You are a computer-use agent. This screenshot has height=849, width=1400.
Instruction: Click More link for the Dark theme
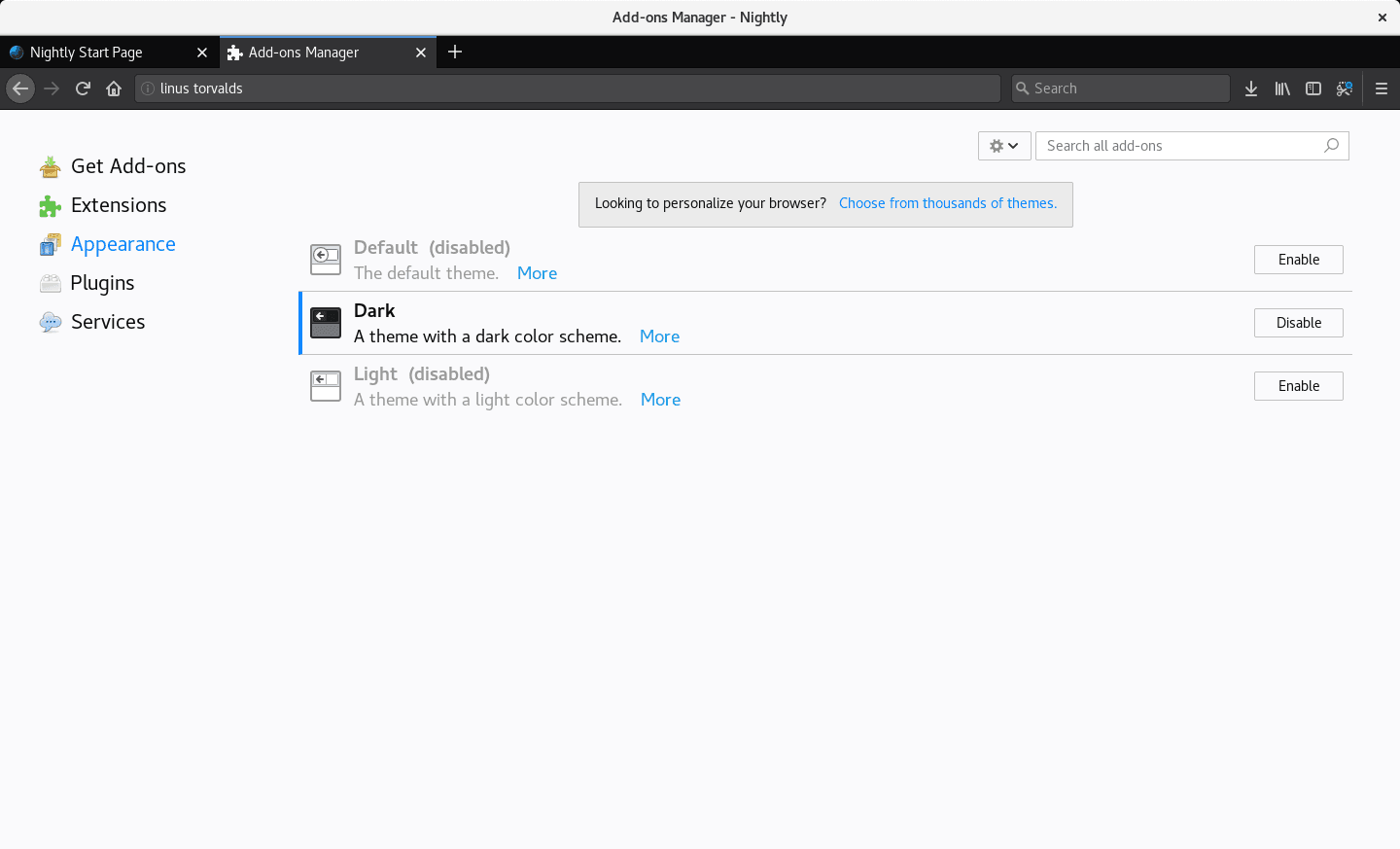click(660, 336)
